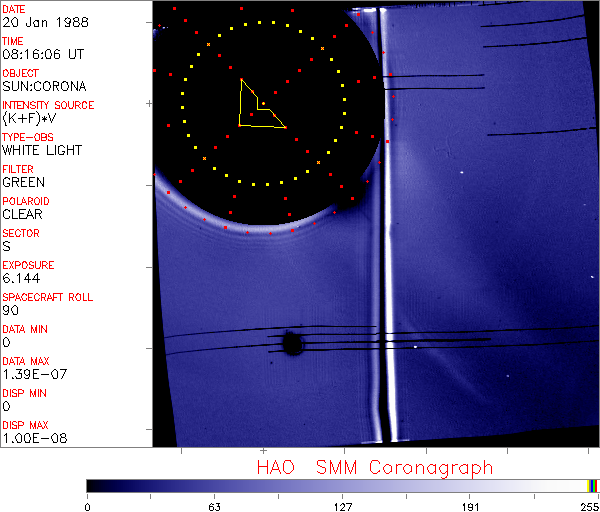This screenshot has height=512, width=600.
Task: Click the 63 label under the color bar
Action: pos(214,506)
